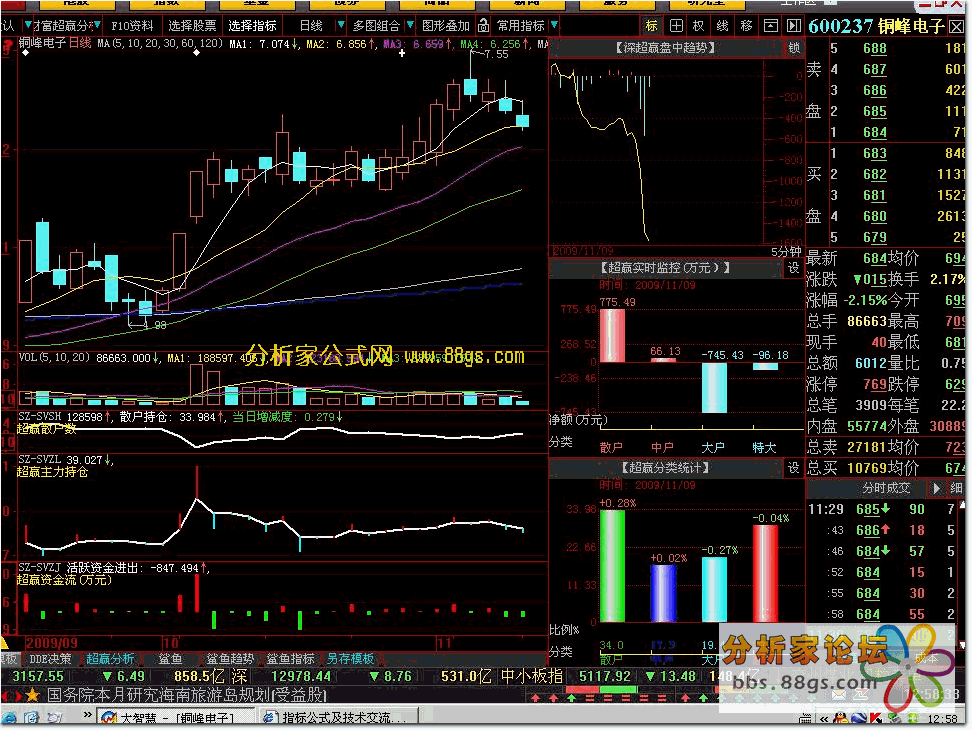
Task: Switch to the 鲨鱼 tab
Action: point(170,659)
